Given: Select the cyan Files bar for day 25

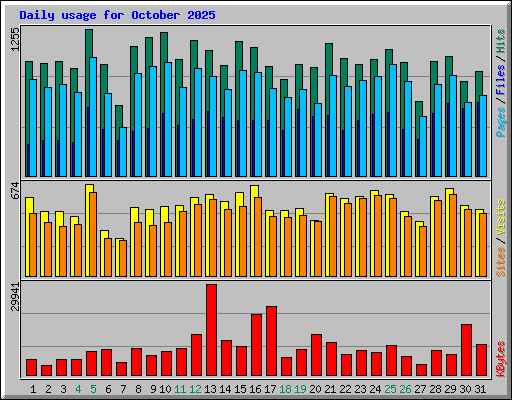Looking at the screenshot, I should click(x=393, y=120).
